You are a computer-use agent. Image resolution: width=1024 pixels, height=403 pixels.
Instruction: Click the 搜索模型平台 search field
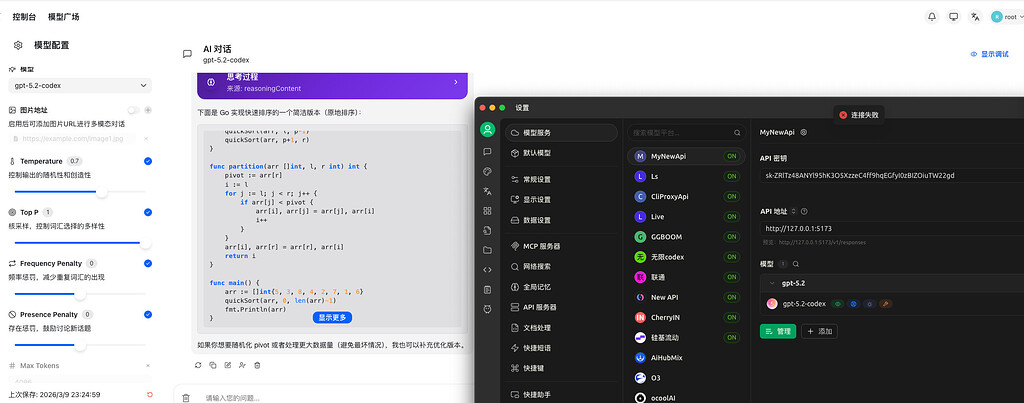pos(686,133)
